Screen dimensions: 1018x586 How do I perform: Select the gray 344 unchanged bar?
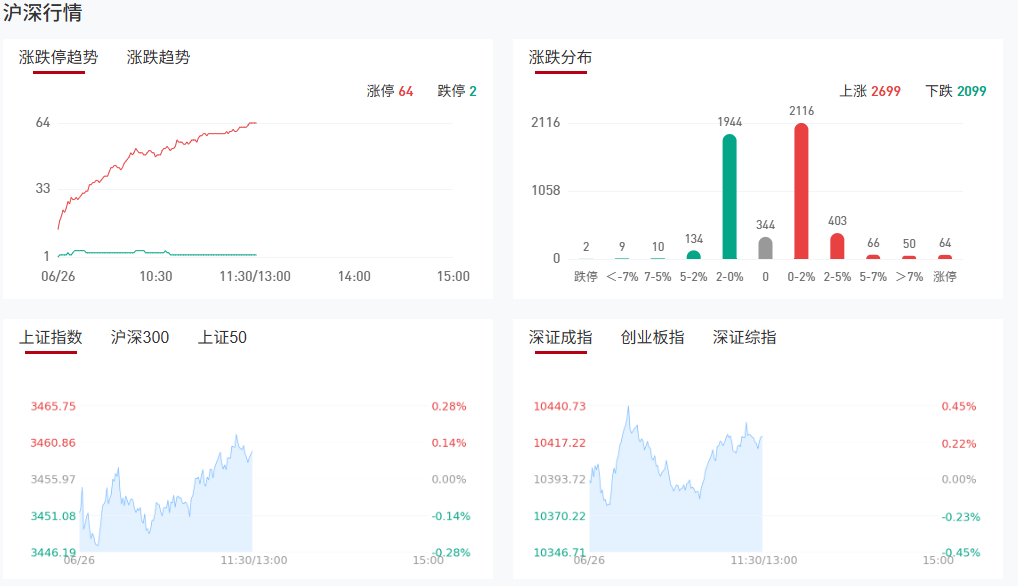(x=765, y=248)
